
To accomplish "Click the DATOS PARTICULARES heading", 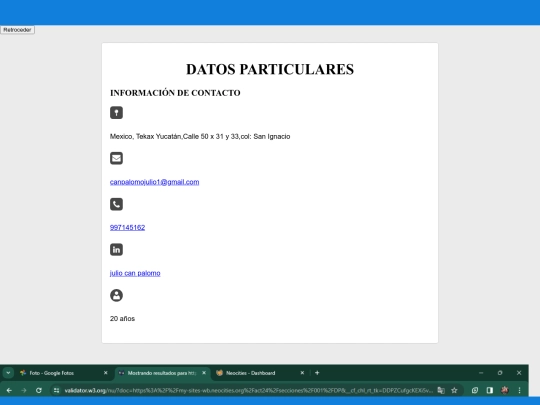I will coord(270,69).
